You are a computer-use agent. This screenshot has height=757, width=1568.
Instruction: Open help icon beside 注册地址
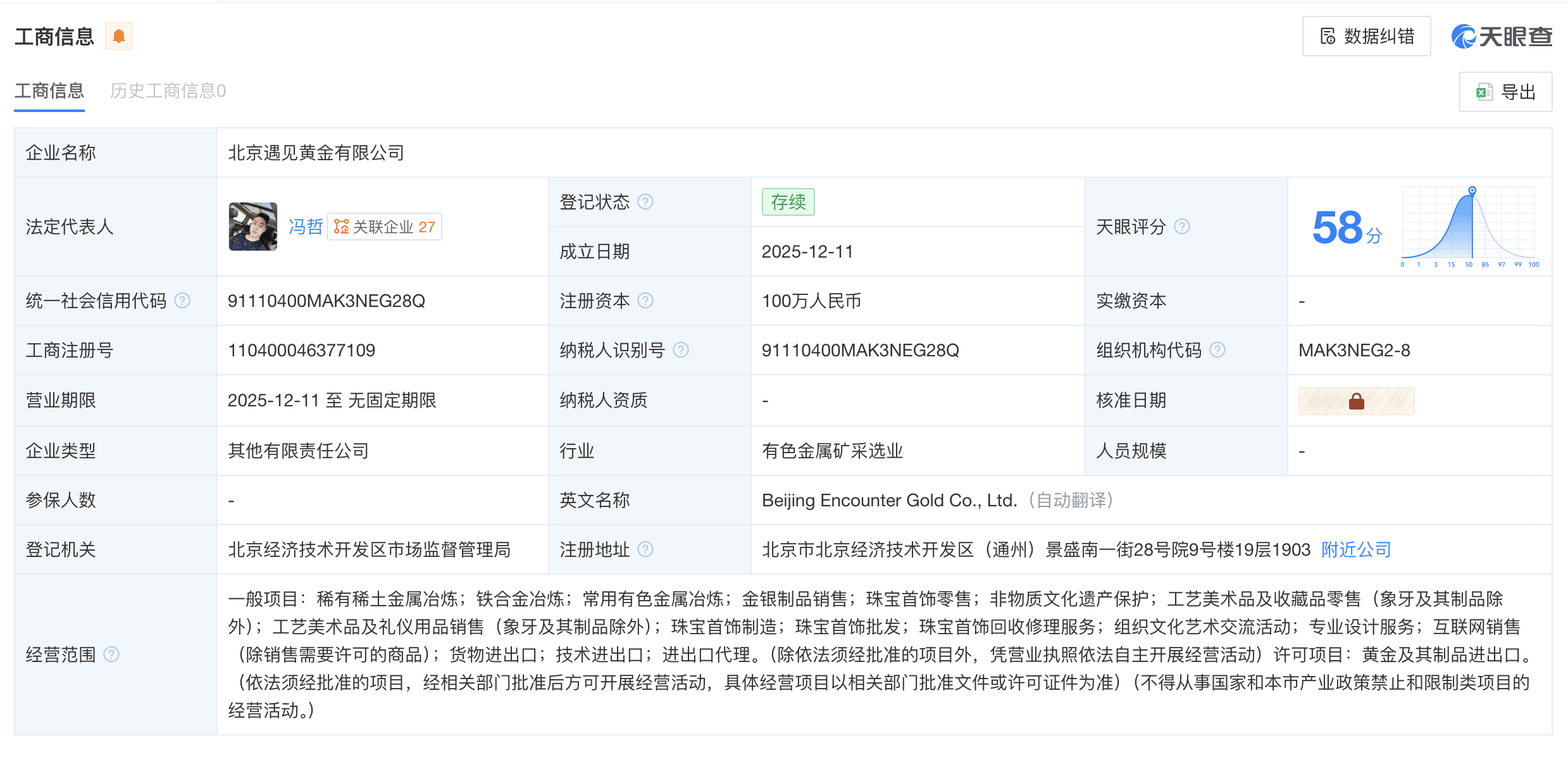[x=645, y=549]
